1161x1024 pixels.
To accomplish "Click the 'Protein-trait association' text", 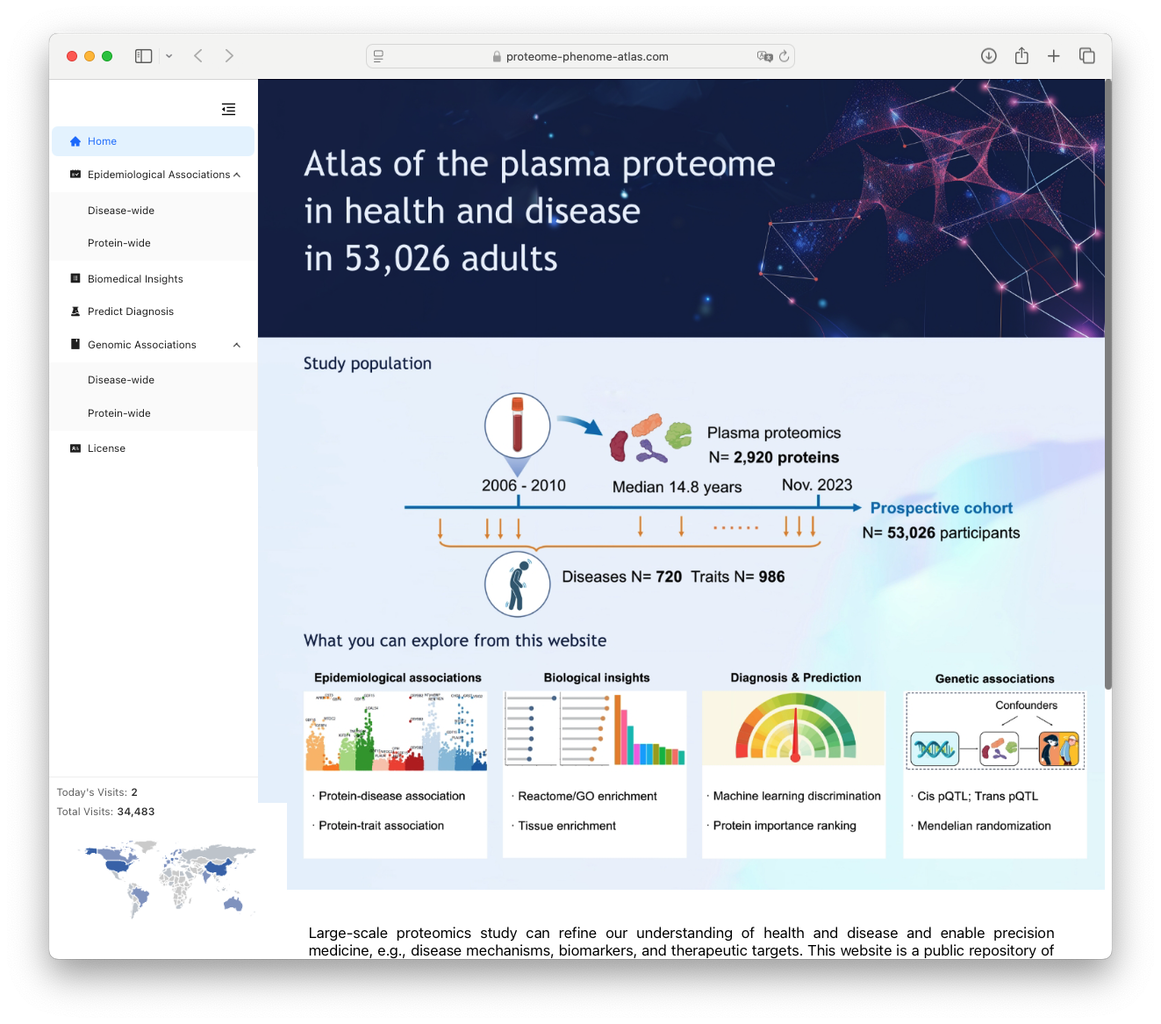I will click(381, 826).
